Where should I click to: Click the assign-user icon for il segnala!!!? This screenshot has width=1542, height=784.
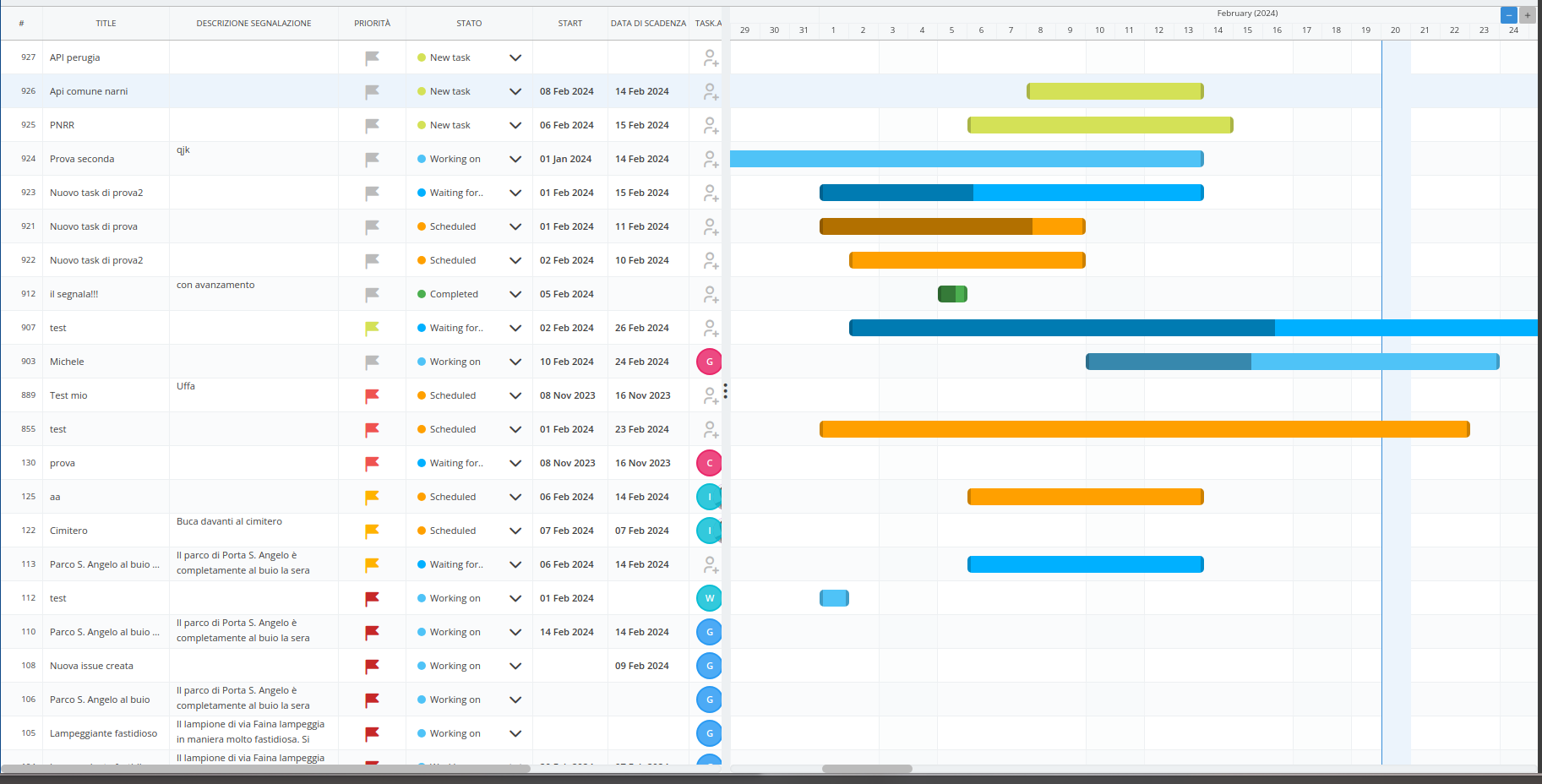[711, 294]
